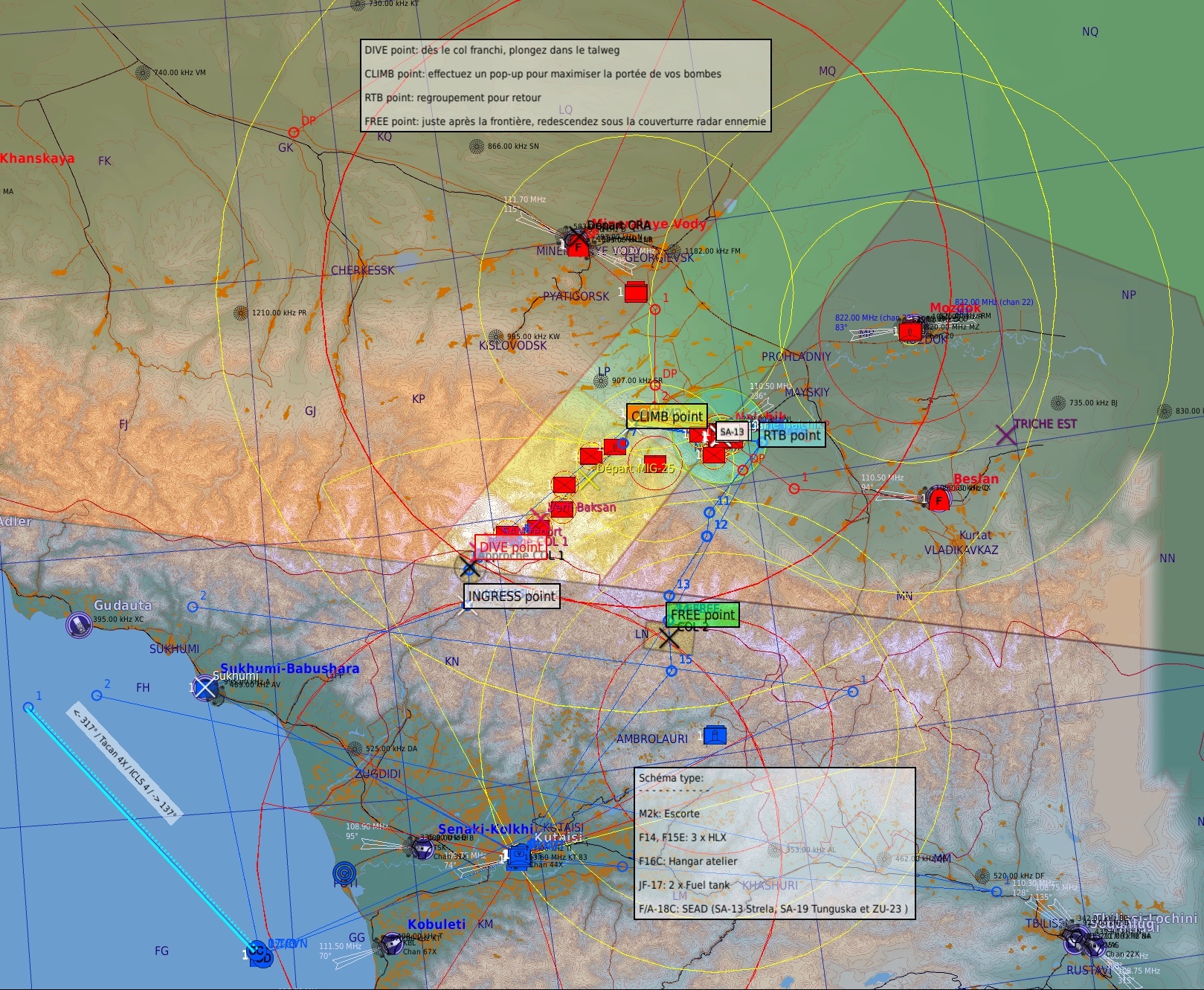1204x990 pixels.
Task: Click the "F14, F15E: 3 x HLX" line
Action: [x=683, y=838]
